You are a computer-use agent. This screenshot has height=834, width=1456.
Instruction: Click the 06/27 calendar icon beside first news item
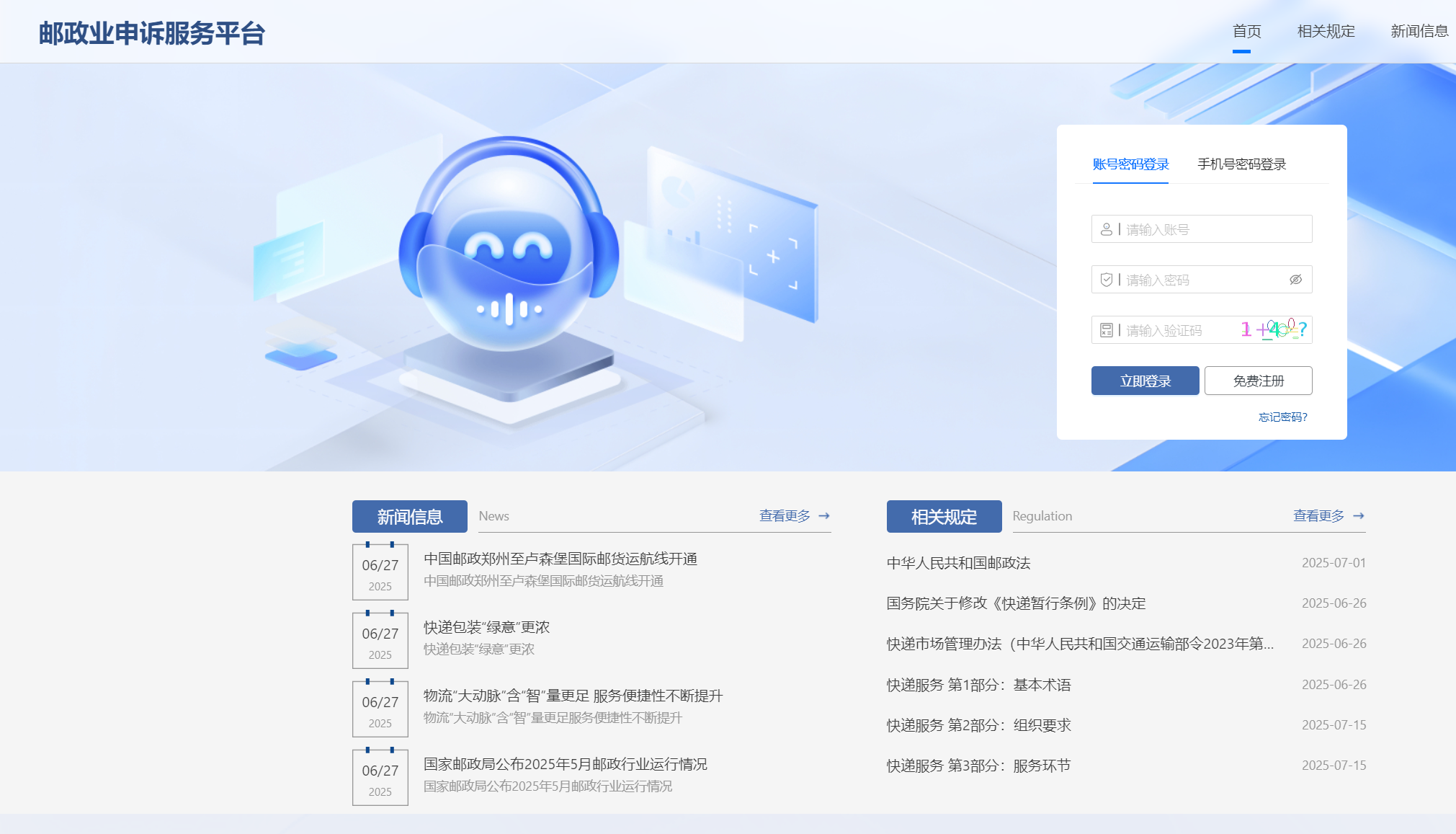380,572
